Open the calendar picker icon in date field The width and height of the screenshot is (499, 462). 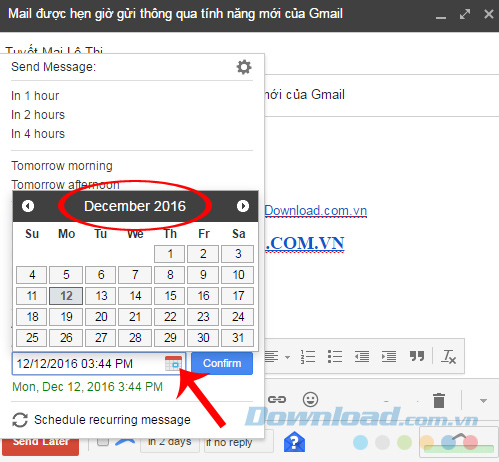(x=174, y=363)
